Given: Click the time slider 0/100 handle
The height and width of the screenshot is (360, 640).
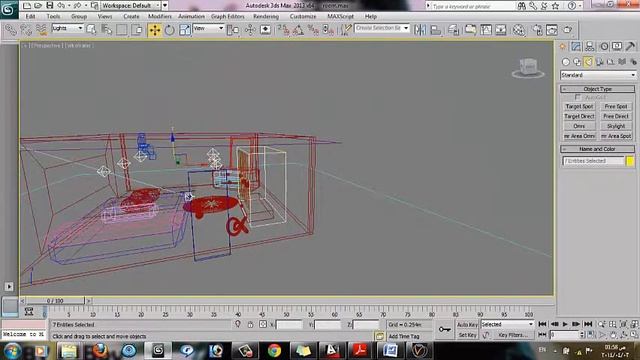Looking at the screenshot, I should click(x=55, y=301).
